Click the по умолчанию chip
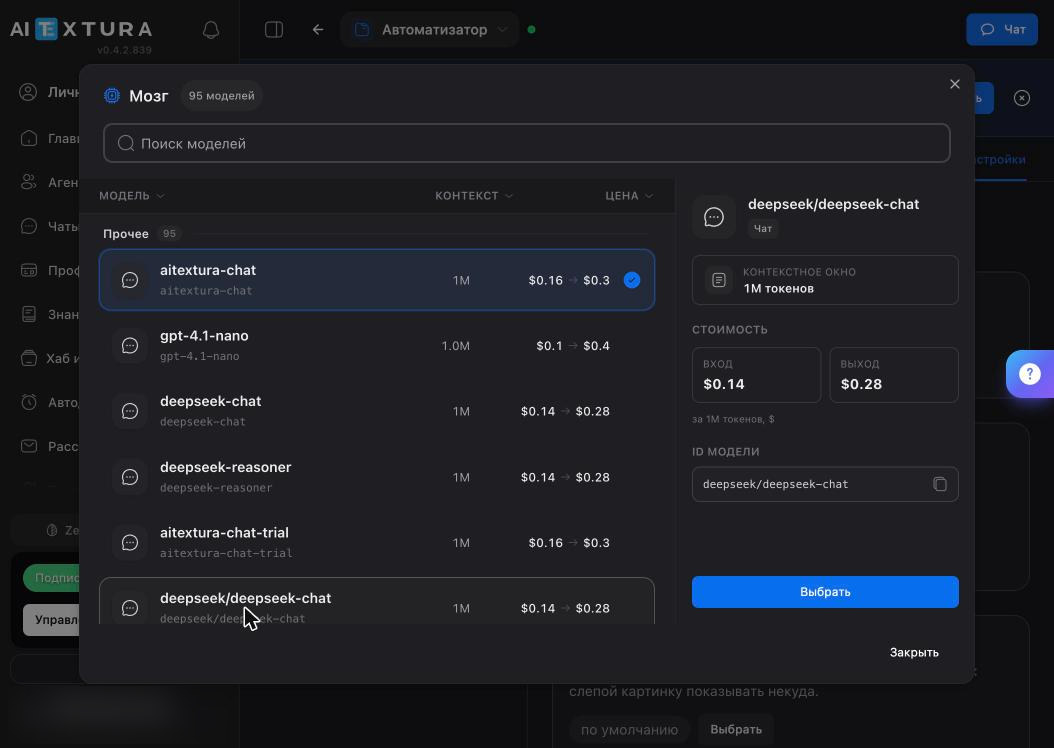1054x748 pixels. tap(629, 730)
